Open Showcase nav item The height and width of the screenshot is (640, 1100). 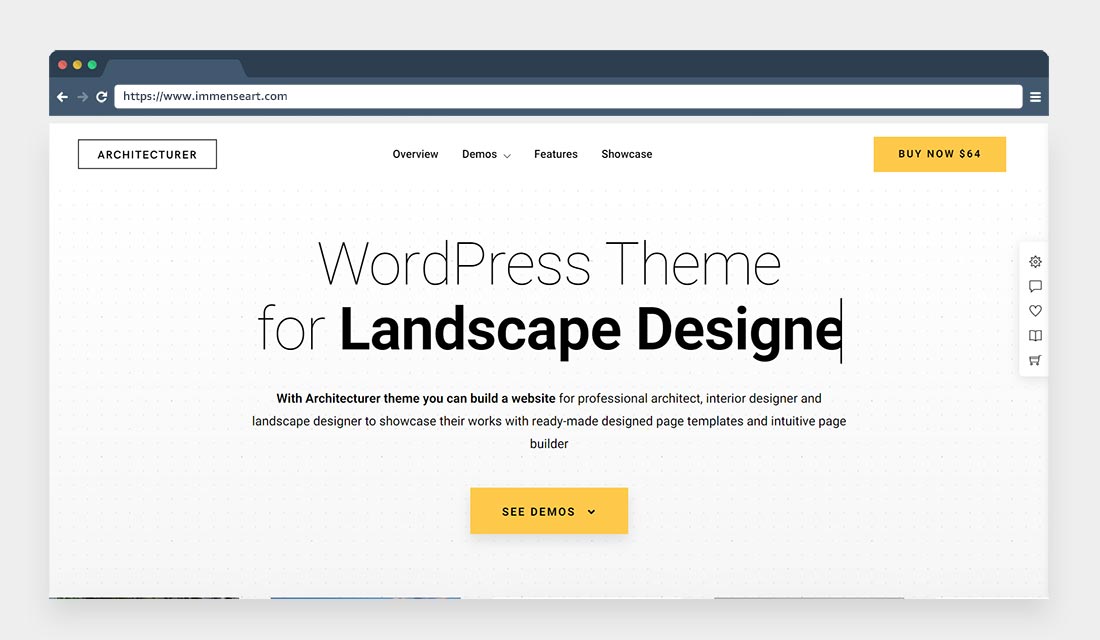626,154
